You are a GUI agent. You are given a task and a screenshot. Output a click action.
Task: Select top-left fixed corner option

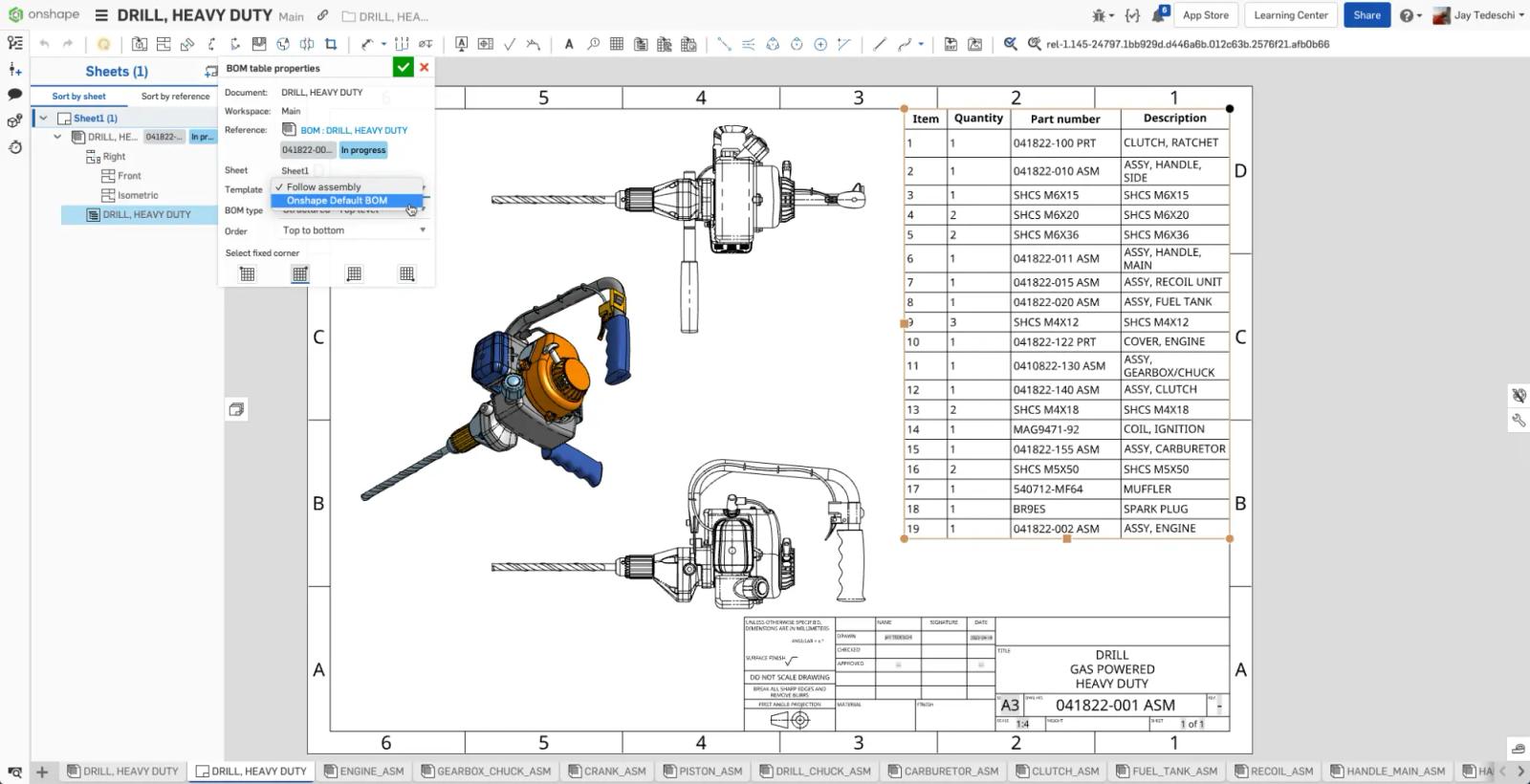(x=248, y=274)
